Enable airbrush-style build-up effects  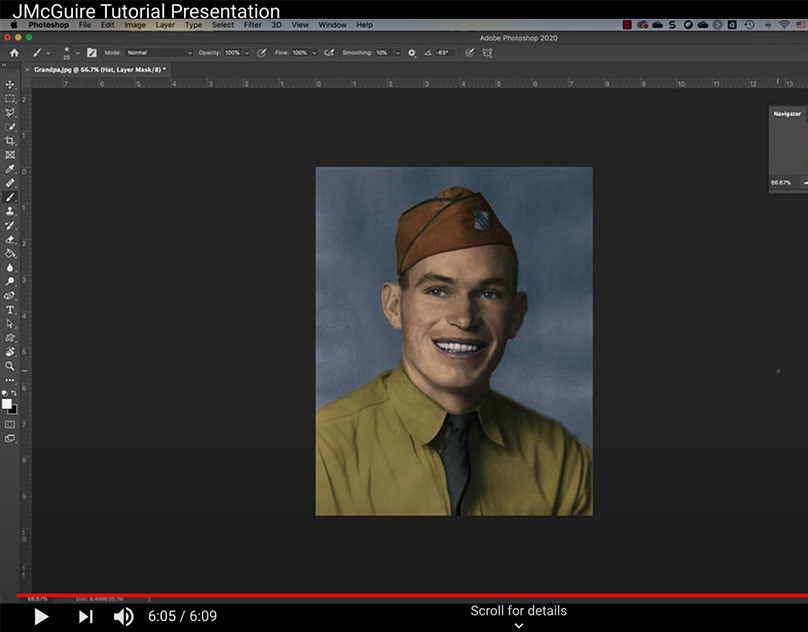click(x=329, y=53)
